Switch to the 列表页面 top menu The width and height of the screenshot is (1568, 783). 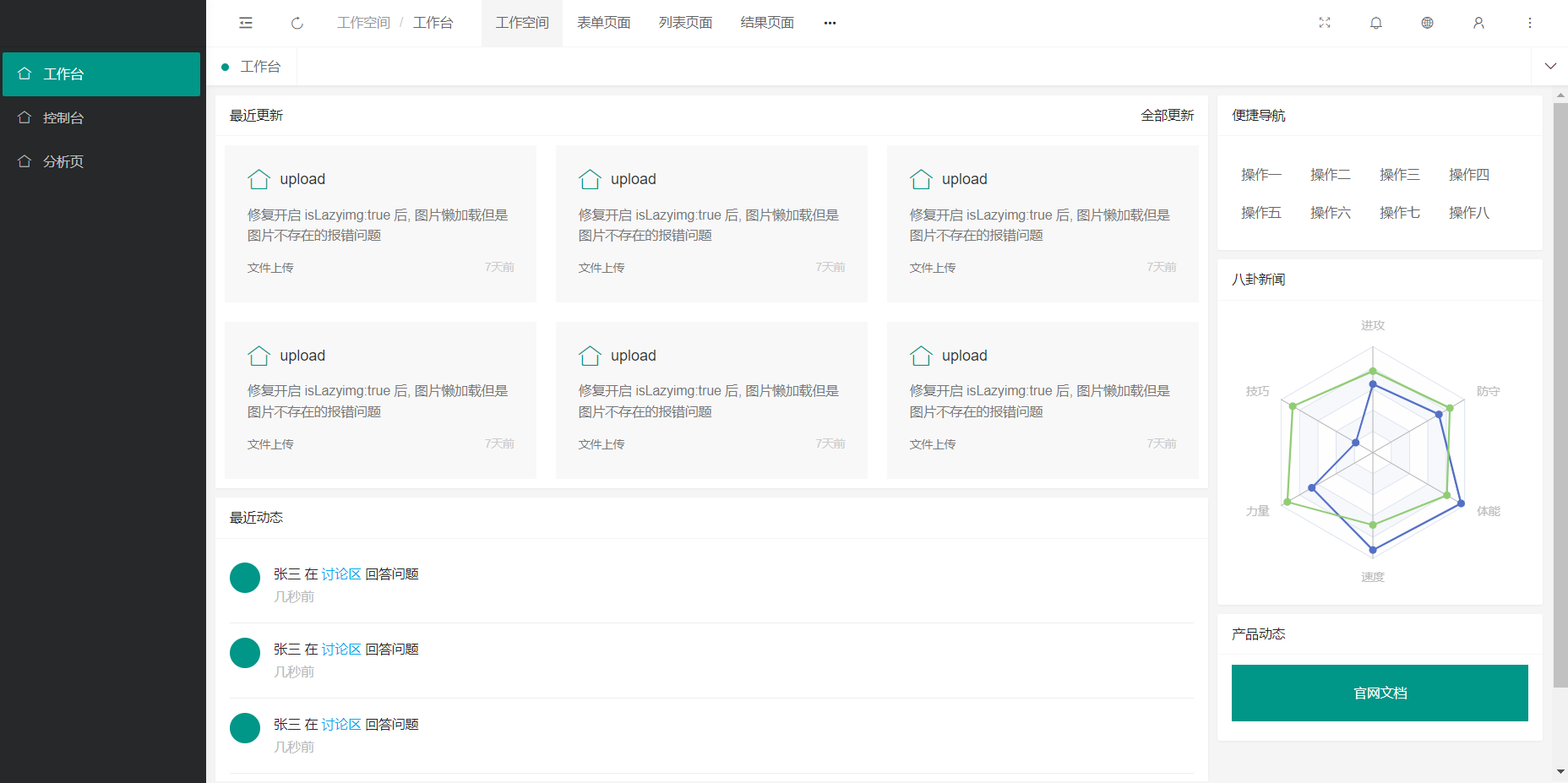pos(685,23)
